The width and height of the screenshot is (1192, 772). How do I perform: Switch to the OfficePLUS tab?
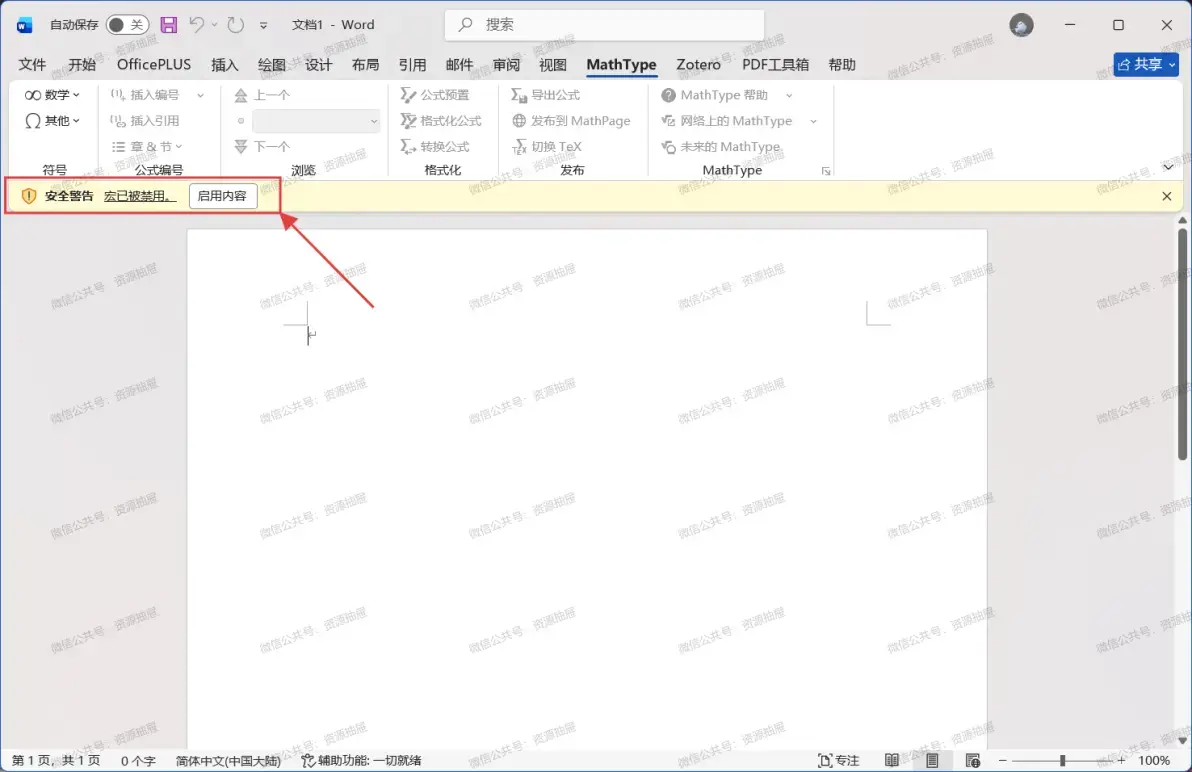(x=154, y=65)
